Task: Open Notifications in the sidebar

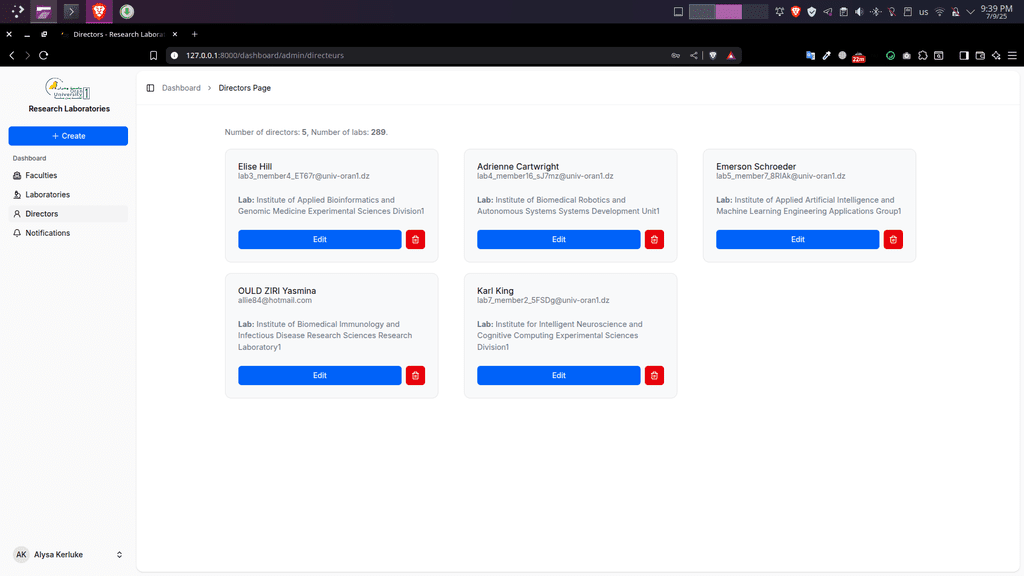Action: 47,233
